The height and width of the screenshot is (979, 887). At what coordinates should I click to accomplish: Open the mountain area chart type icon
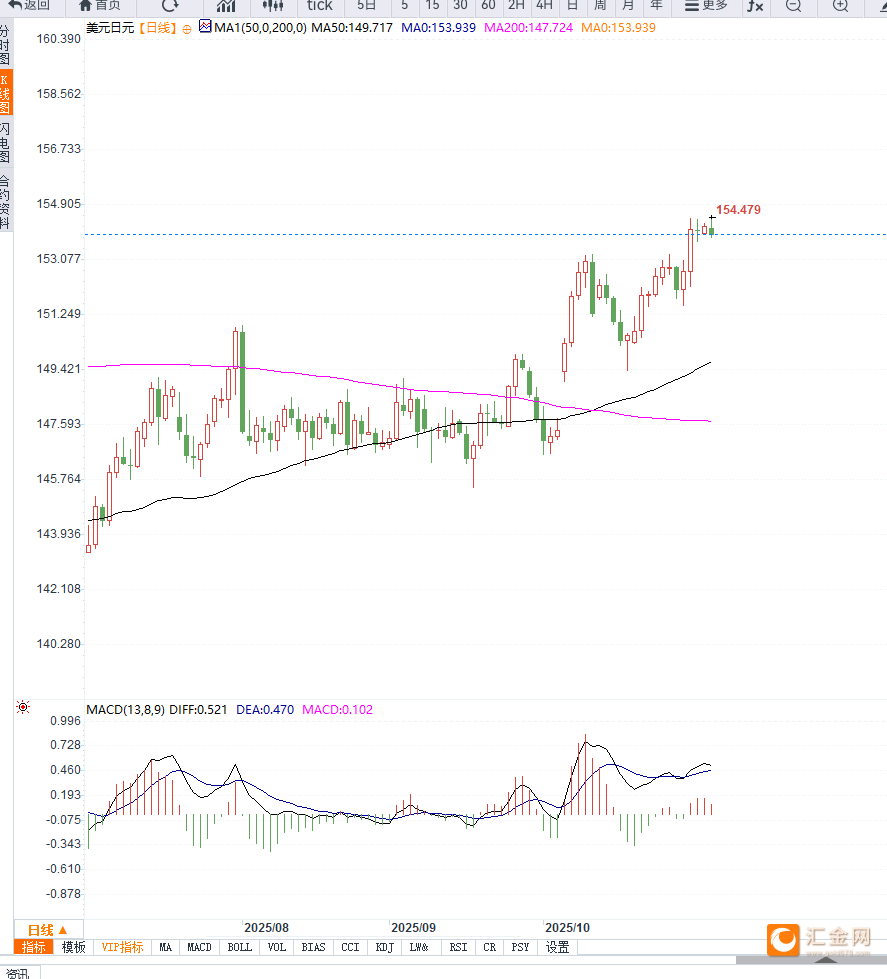(x=226, y=6)
